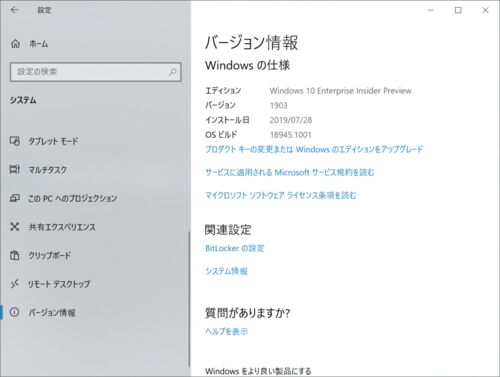The width and height of the screenshot is (500, 377).
Task: Click the Projecting to this PC icon
Action: coord(15,198)
